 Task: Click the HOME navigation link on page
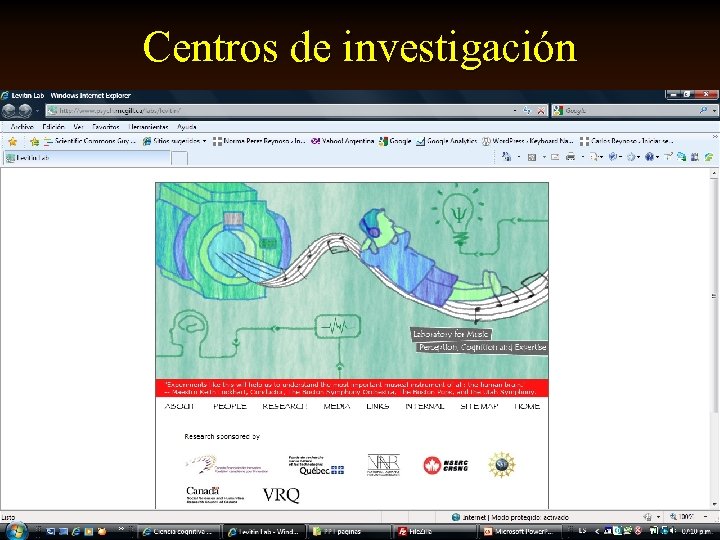527,406
